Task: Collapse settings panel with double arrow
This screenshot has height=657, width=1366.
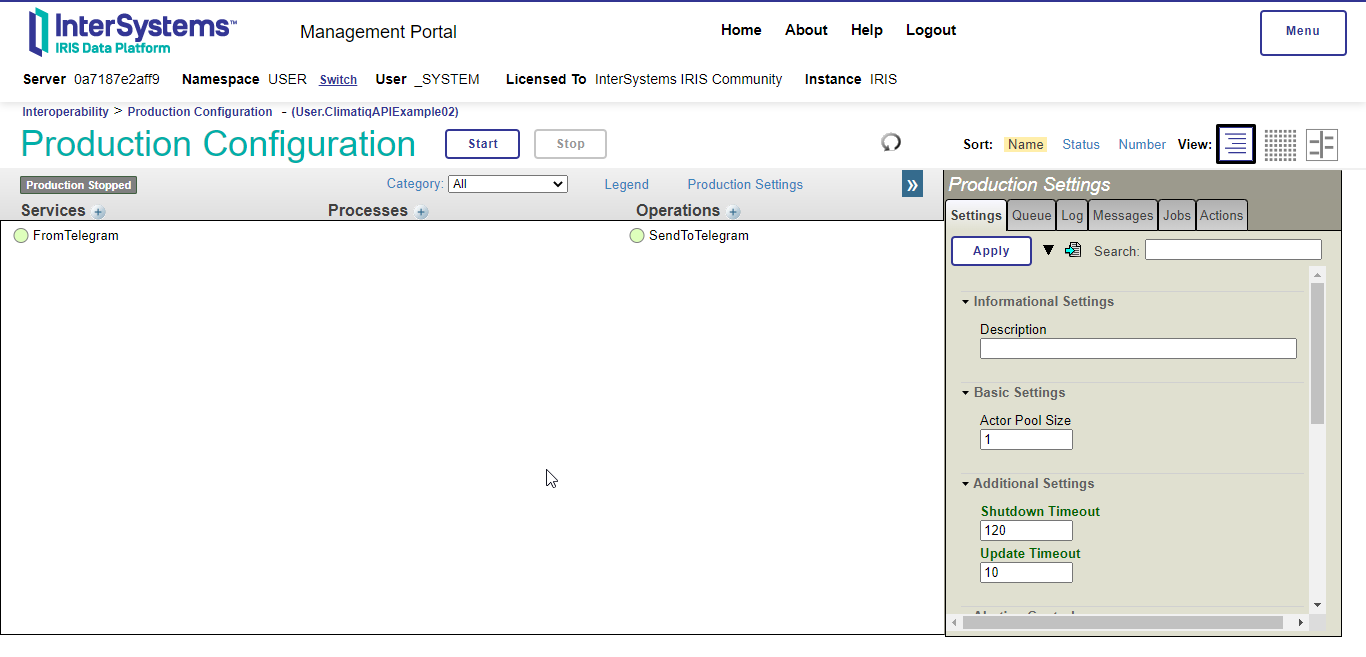Action: [x=912, y=184]
